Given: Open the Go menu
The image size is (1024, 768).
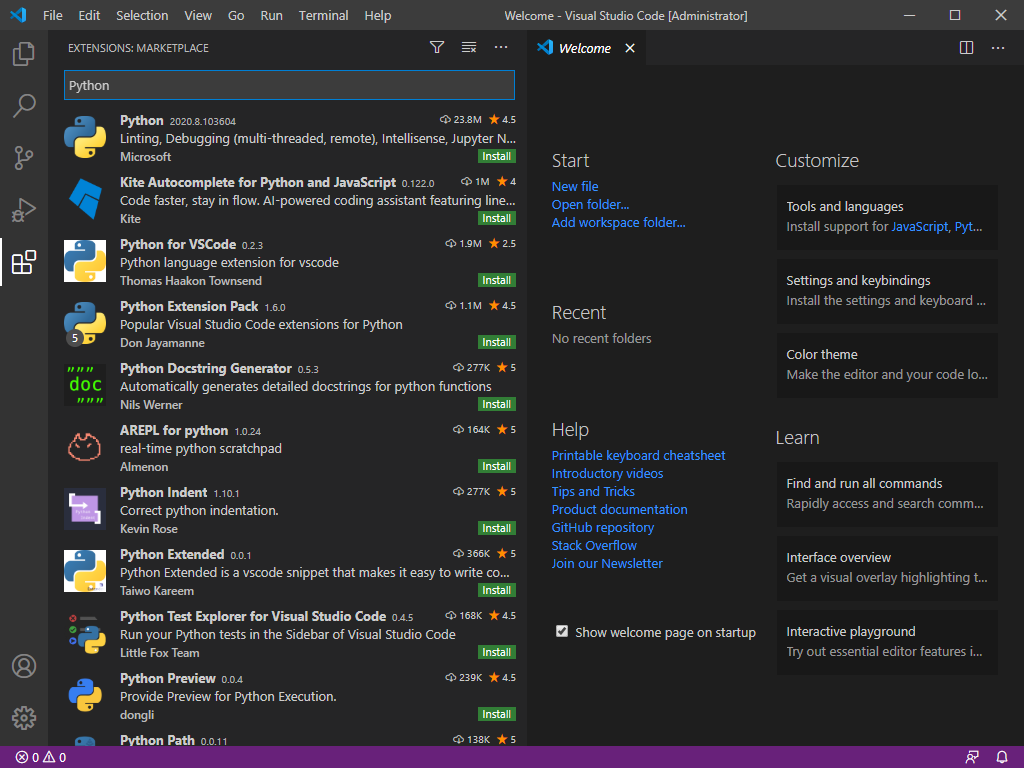Looking at the screenshot, I should [236, 15].
